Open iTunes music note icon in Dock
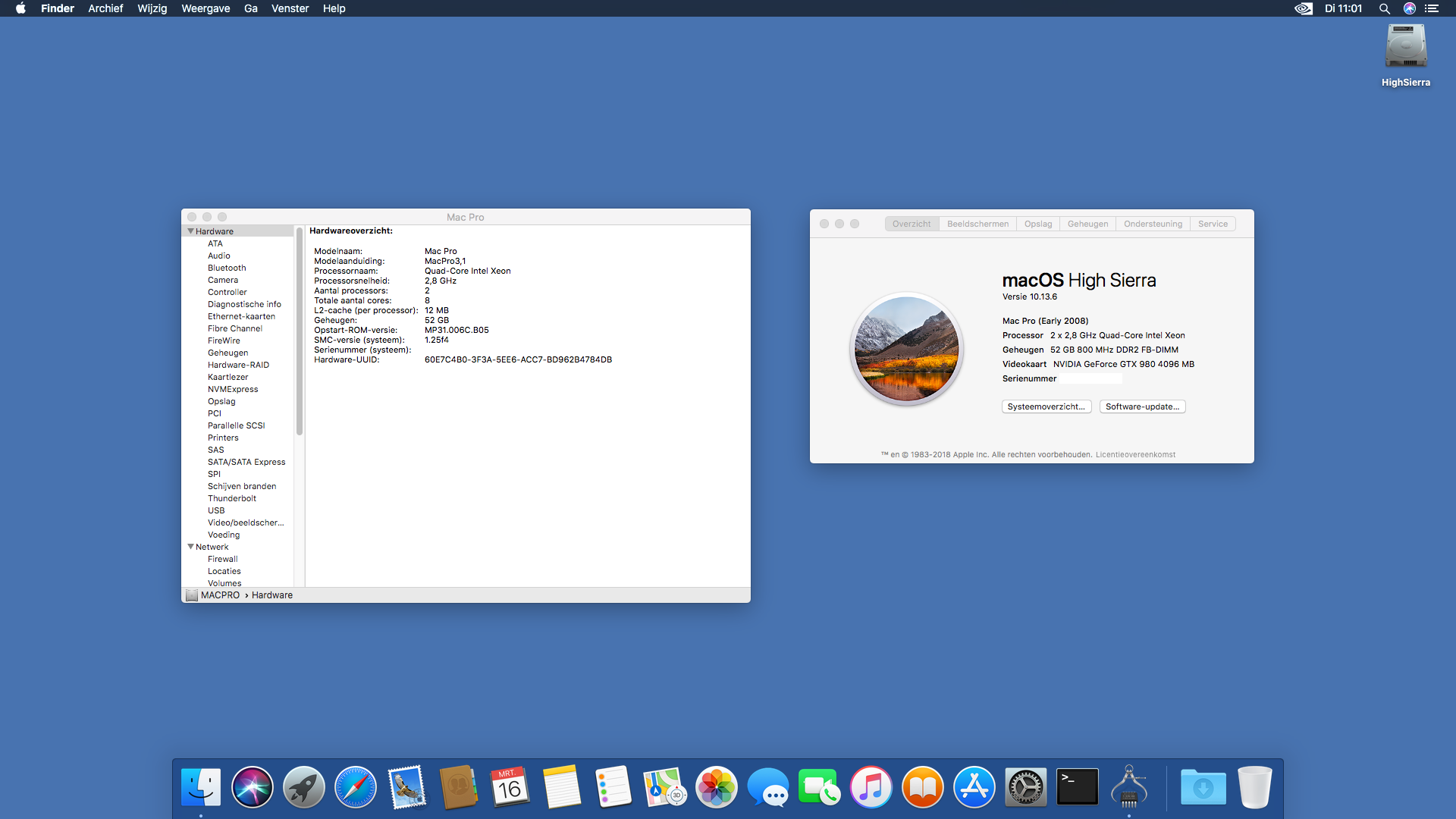Image resolution: width=1456 pixels, height=819 pixels. pos(871,787)
